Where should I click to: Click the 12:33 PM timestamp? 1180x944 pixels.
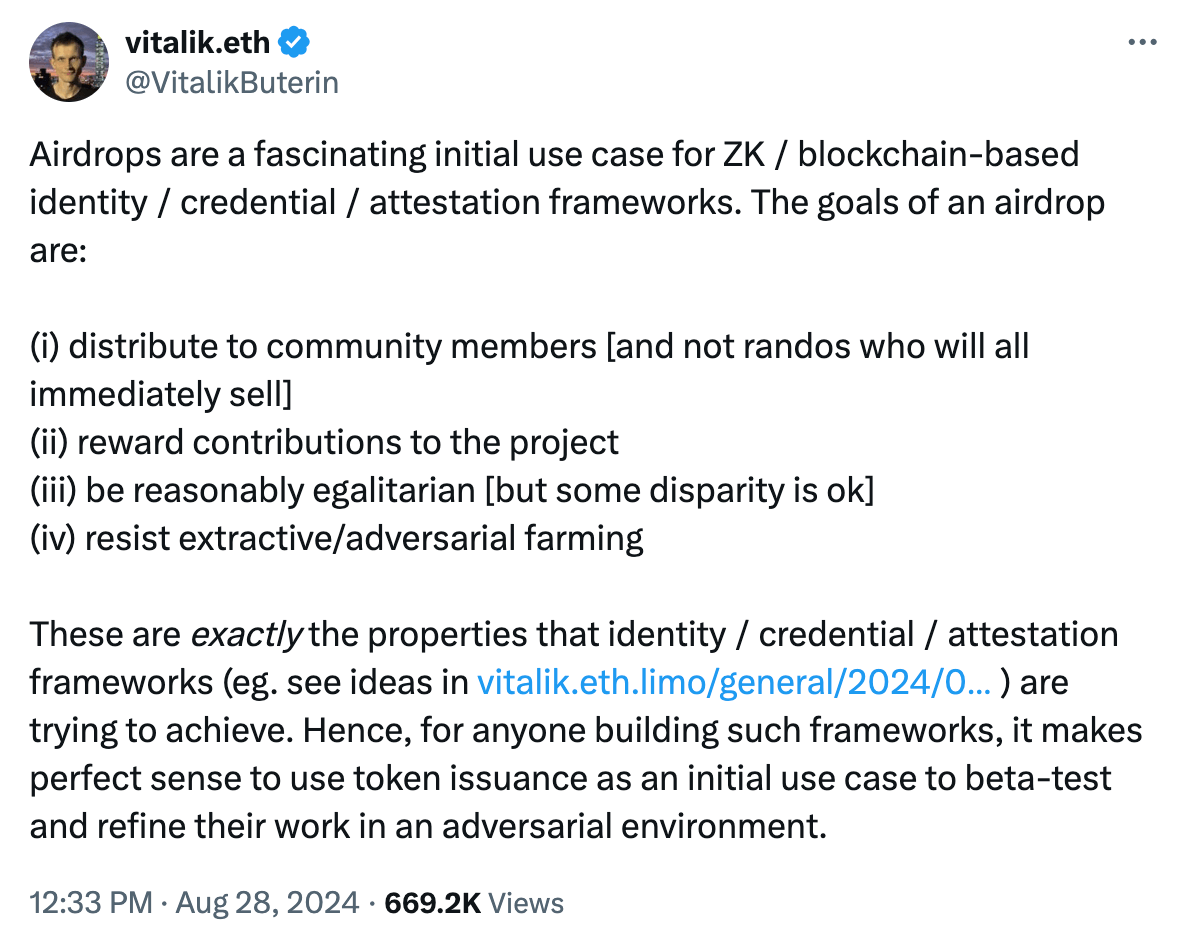click(90, 903)
